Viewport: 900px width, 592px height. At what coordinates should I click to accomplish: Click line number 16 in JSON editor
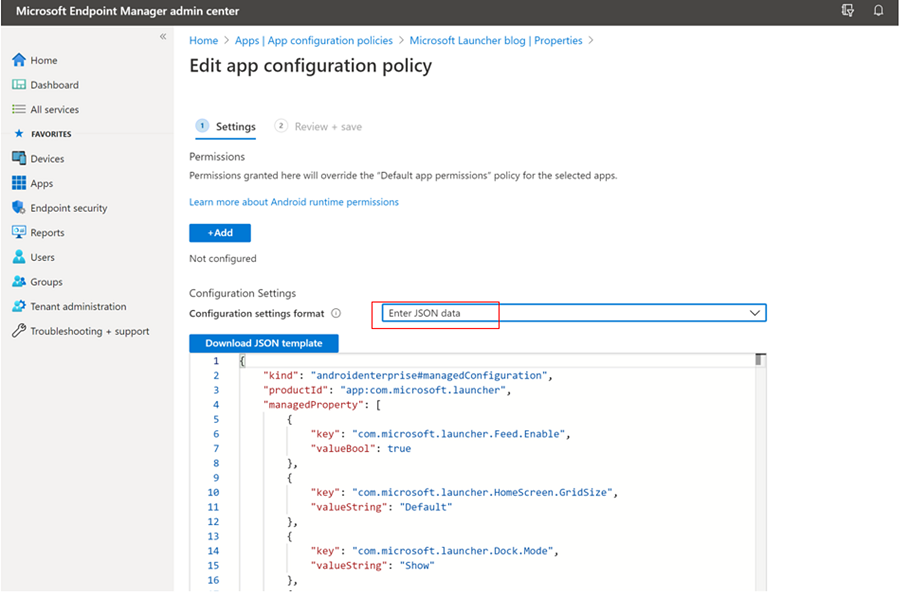214,580
